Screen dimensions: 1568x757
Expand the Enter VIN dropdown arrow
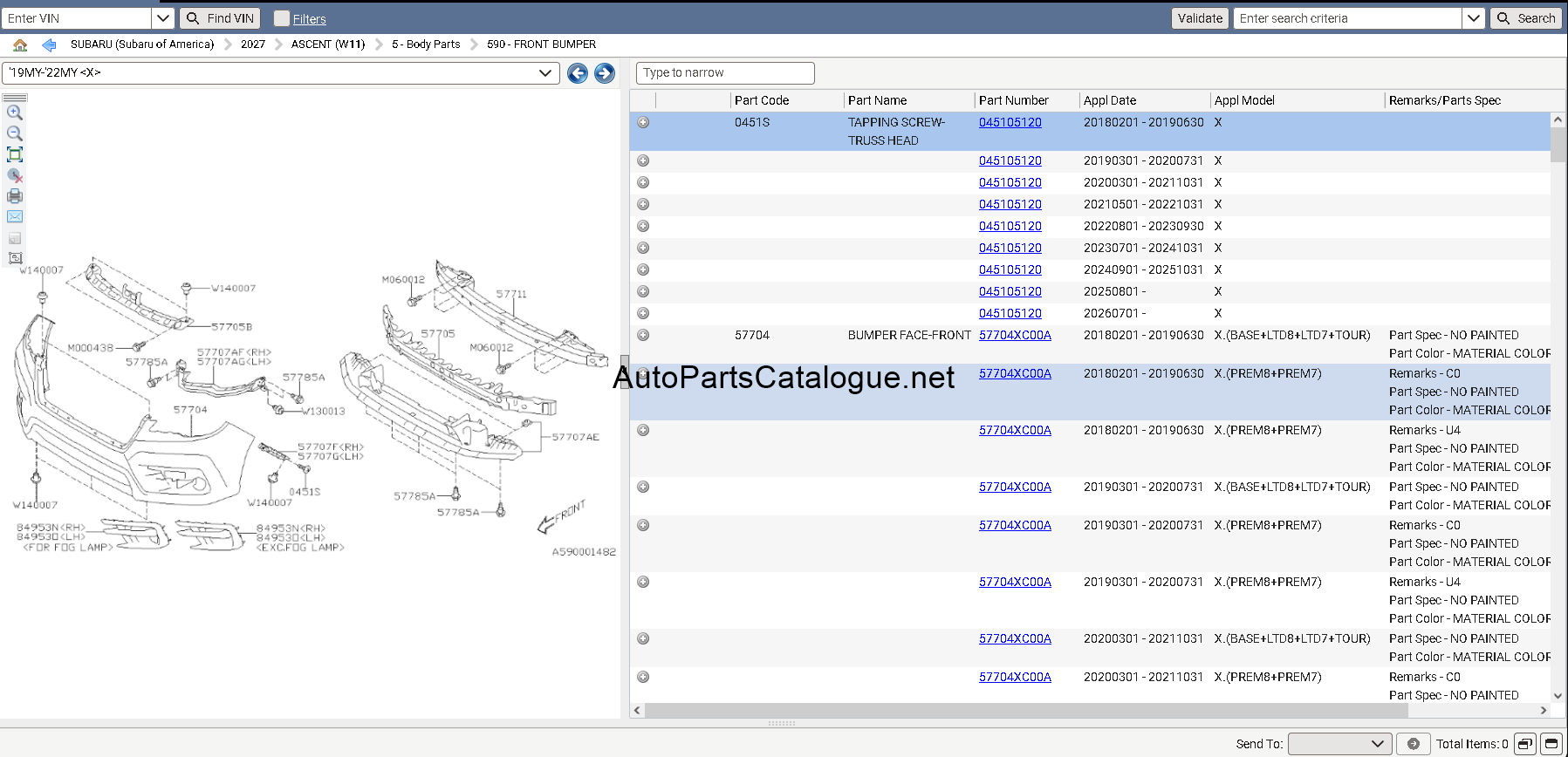pos(163,18)
